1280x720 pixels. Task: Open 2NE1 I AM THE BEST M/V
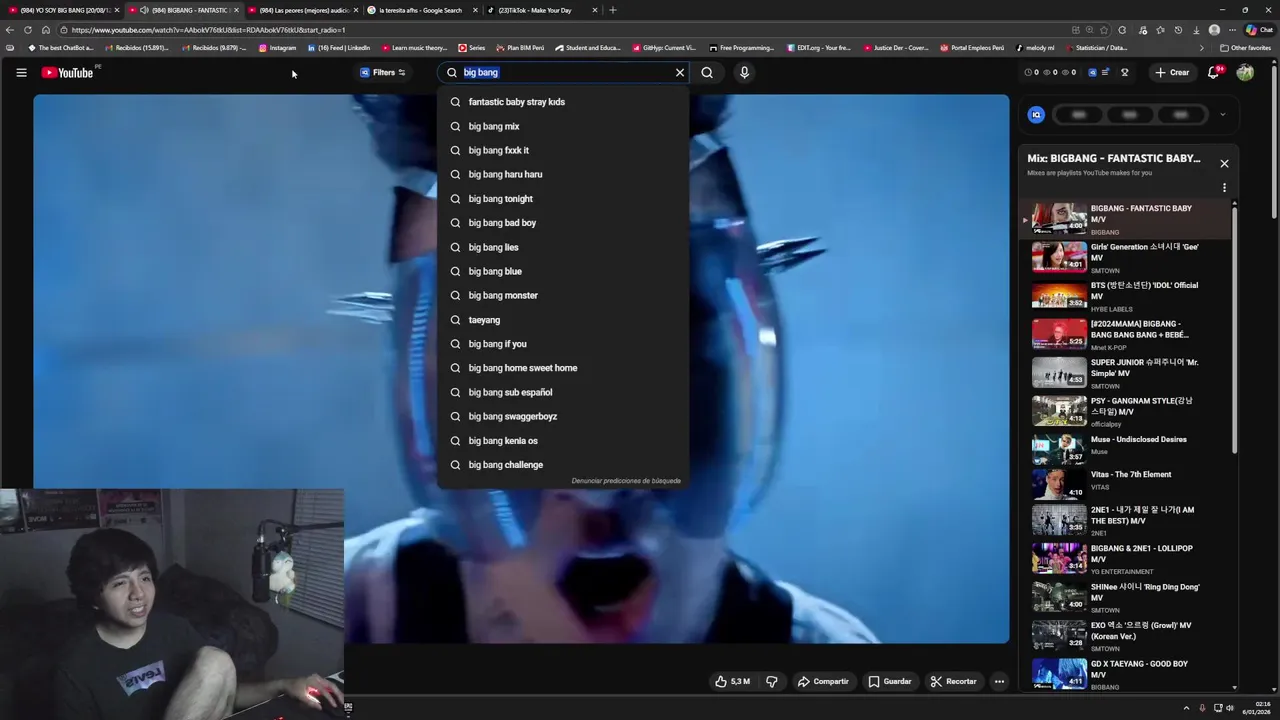(1125, 520)
